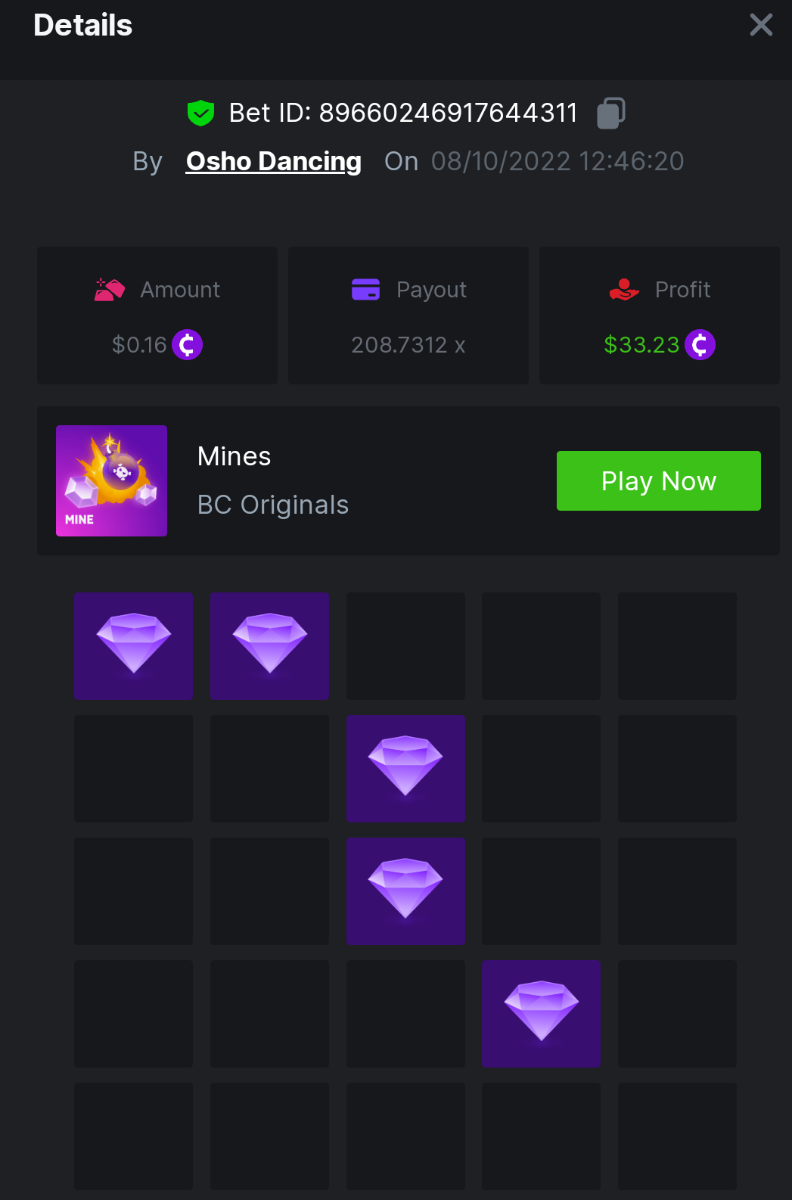Copy the Bet ID with the copy icon

(611, 113)
